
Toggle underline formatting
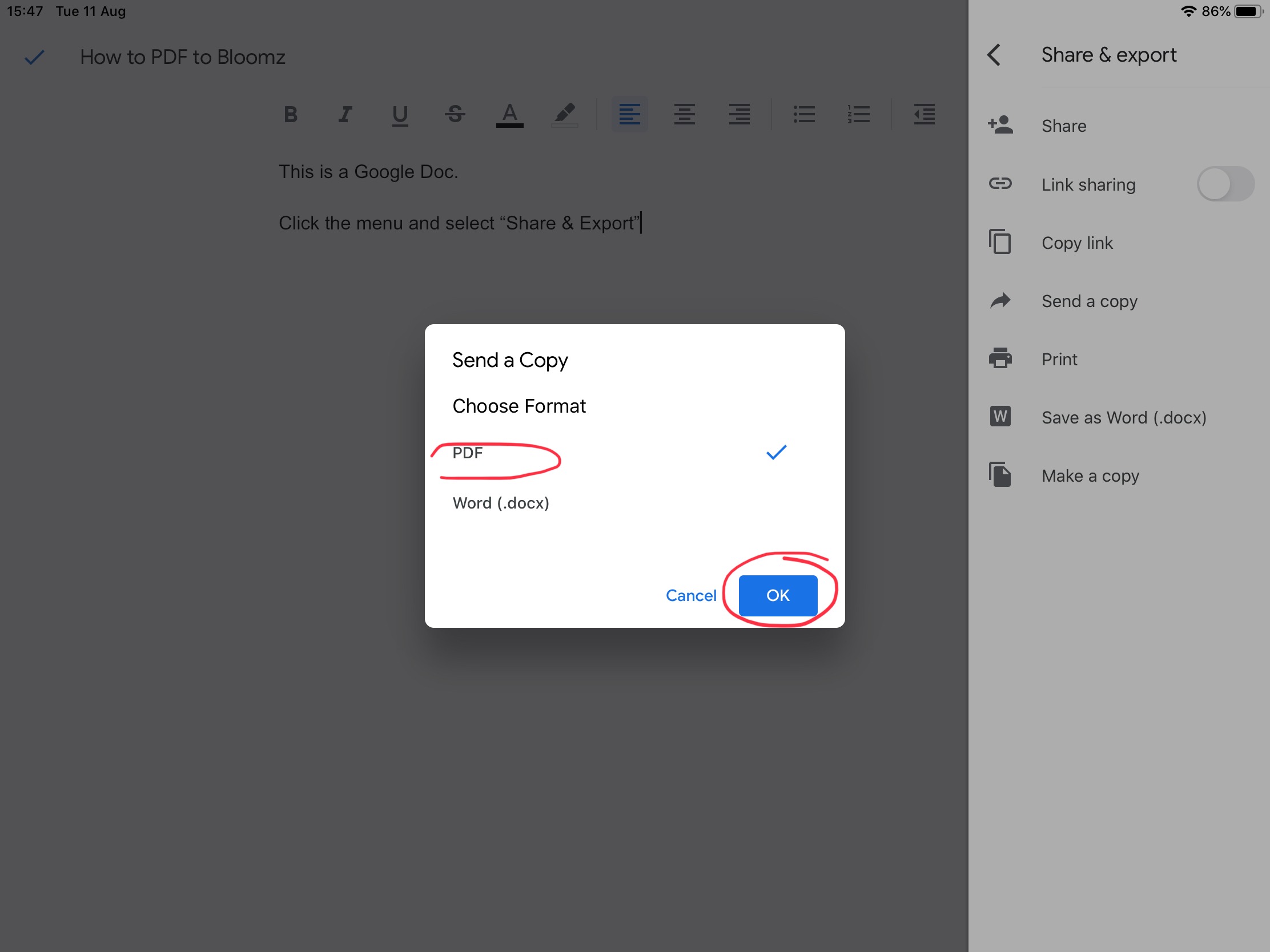tap(400, 114)
